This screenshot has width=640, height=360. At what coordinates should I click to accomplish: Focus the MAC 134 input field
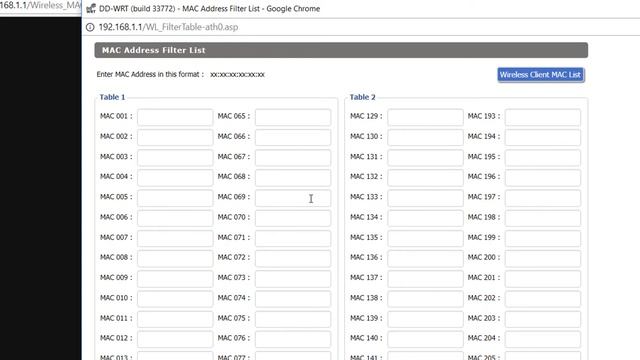pyautogui.click(x=425, y=218)
